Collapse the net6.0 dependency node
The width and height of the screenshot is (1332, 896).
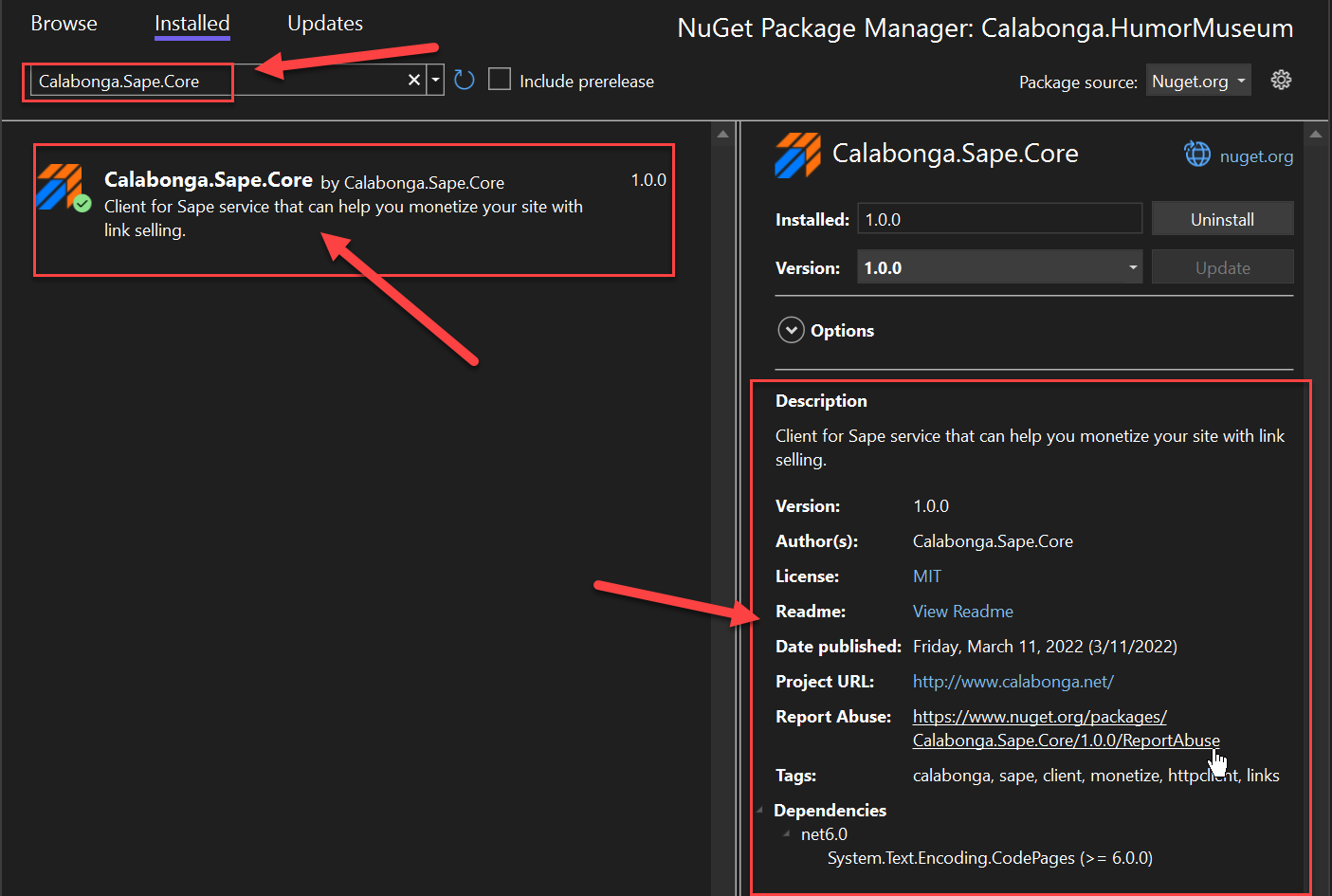click(x=787, y=833)
